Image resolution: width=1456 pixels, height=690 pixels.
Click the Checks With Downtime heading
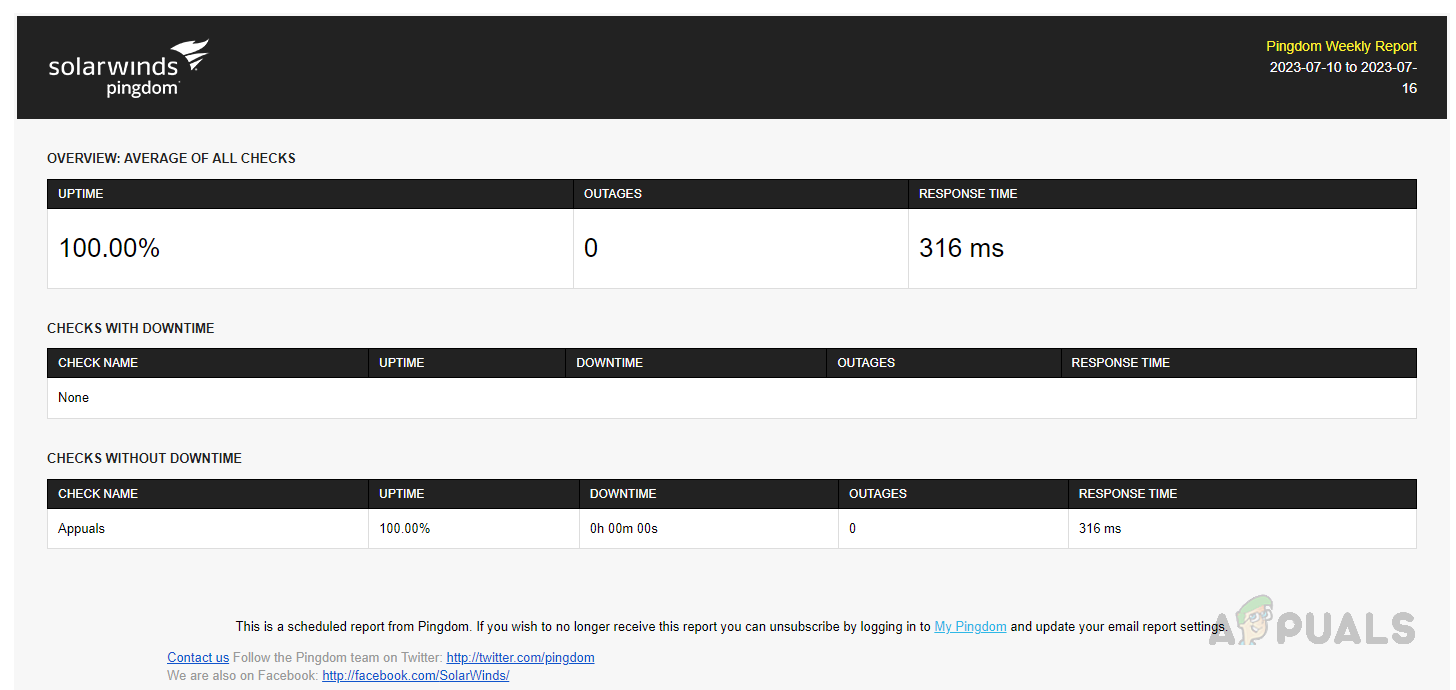pyautogui.click(x=130, y=328)
